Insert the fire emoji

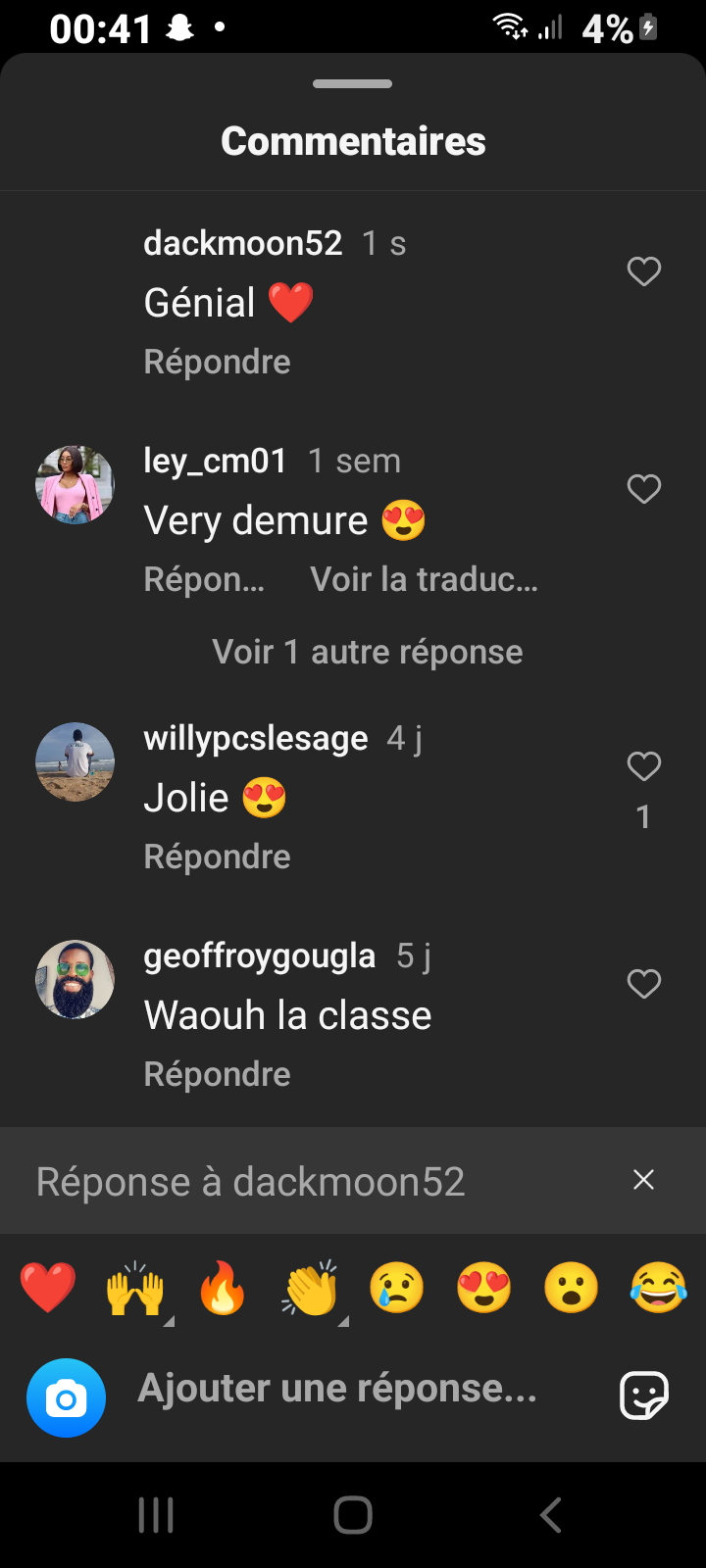pos(223,1288)
